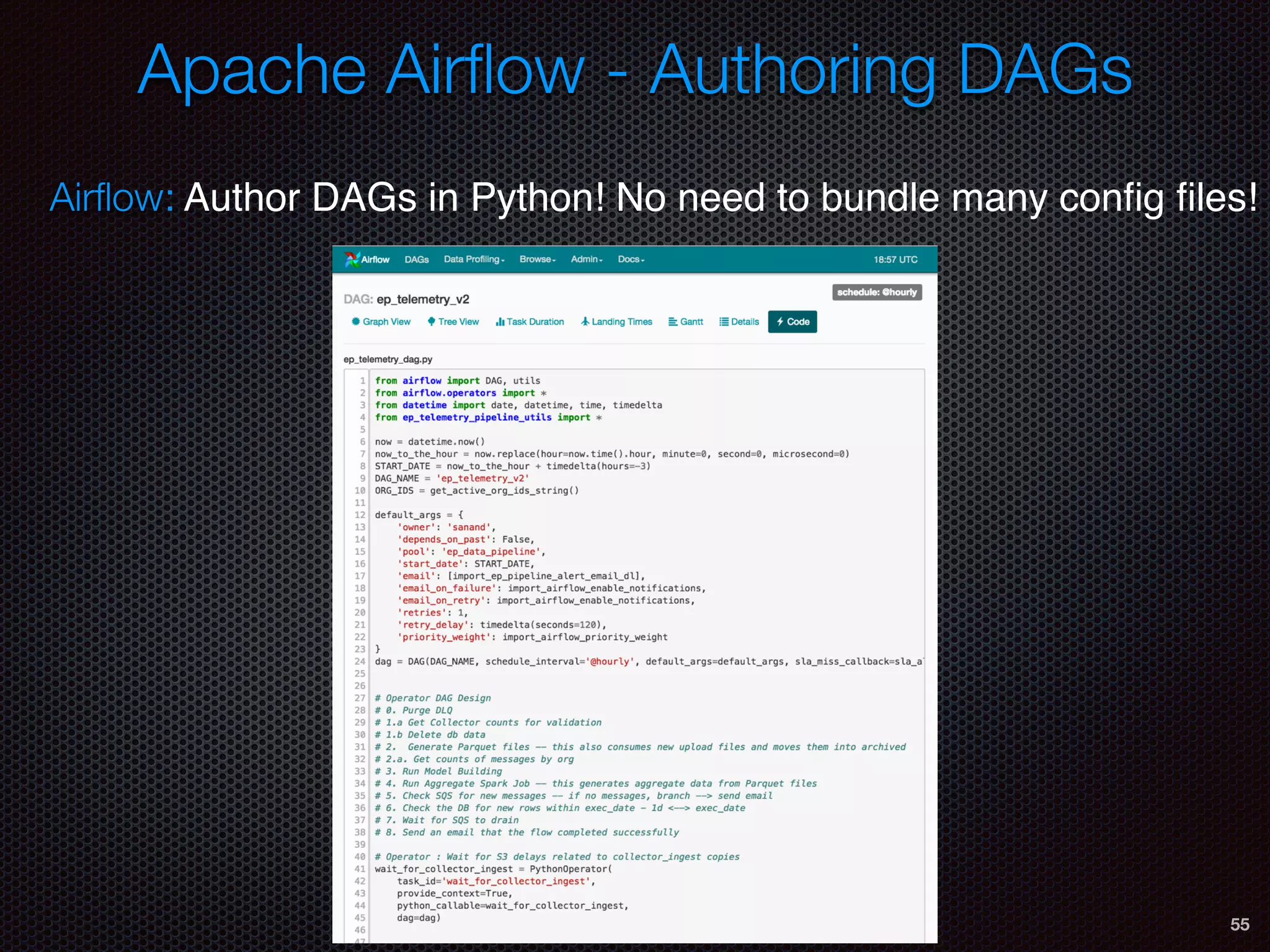
Task: Click the '# 7. Wait for SQS to drain' comment
Action: click(446, 820)
